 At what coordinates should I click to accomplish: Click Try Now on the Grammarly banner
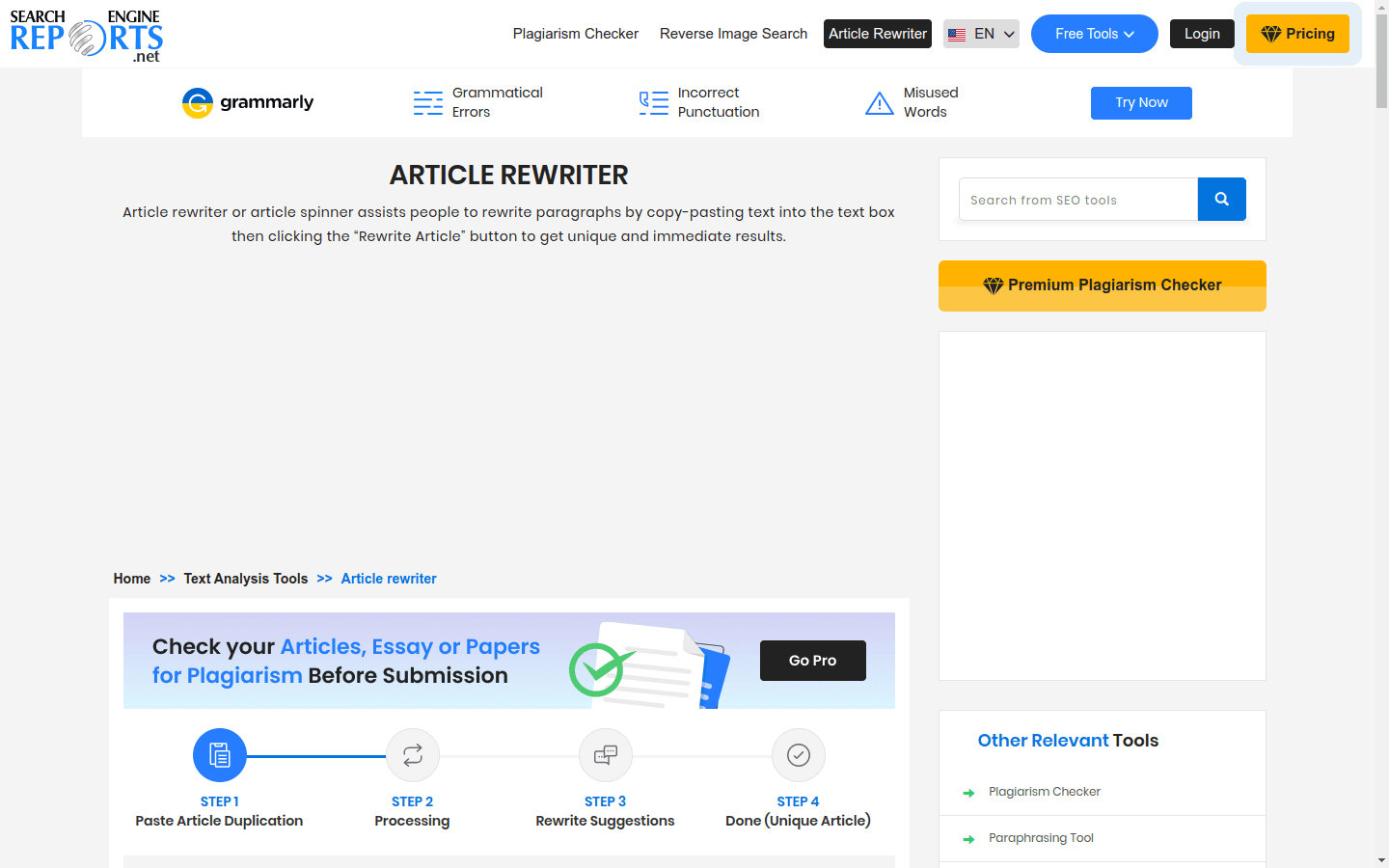(x=1141, y=102)
